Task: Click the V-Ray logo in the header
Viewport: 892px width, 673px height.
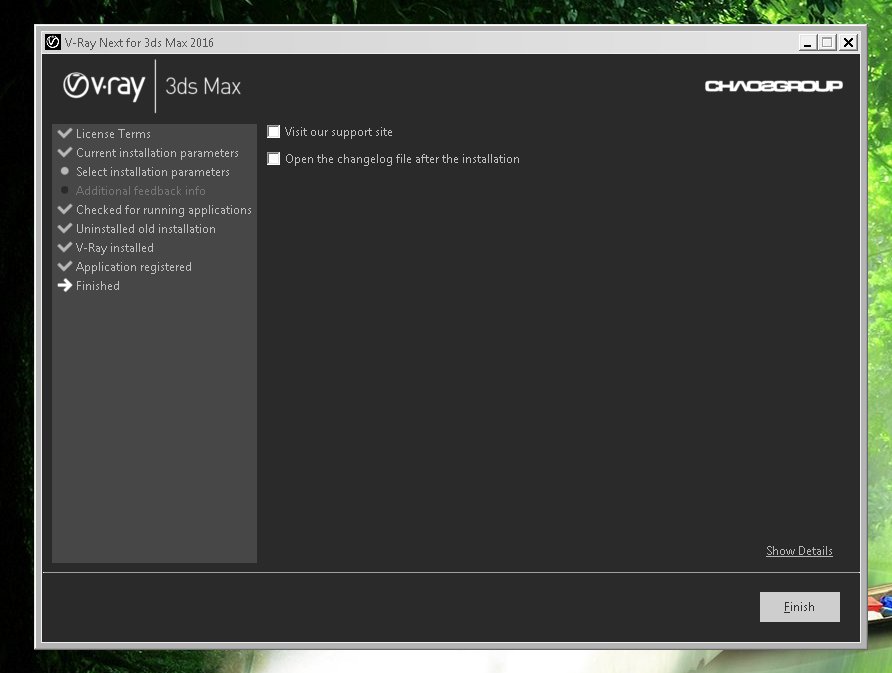Action: tap(104, 86)
